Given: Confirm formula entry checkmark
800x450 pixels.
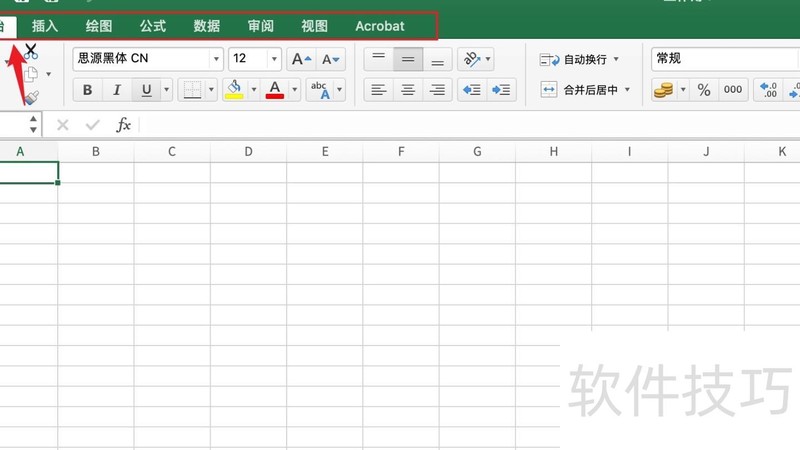Looking at the screenshot, I should (x=92, y=125).
